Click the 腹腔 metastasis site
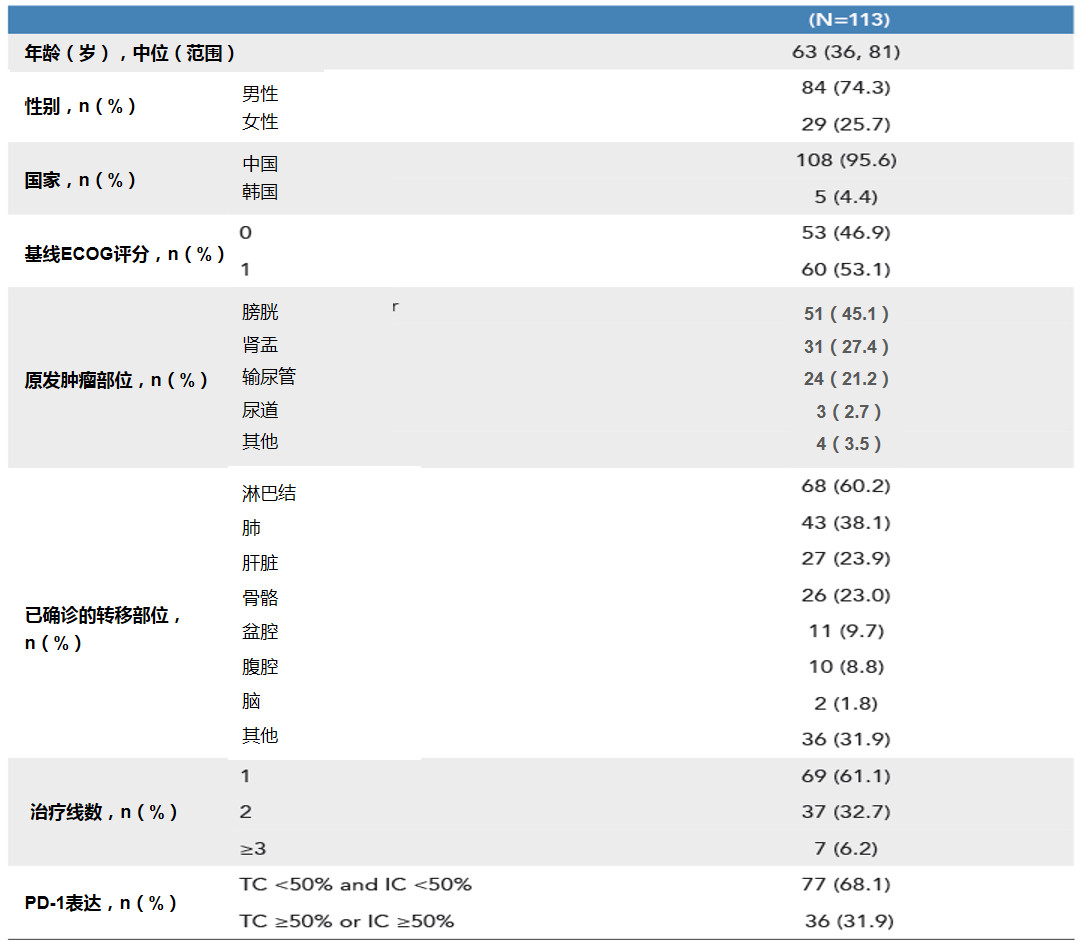This screenshot has width=1087, height=945. [260, 667]
